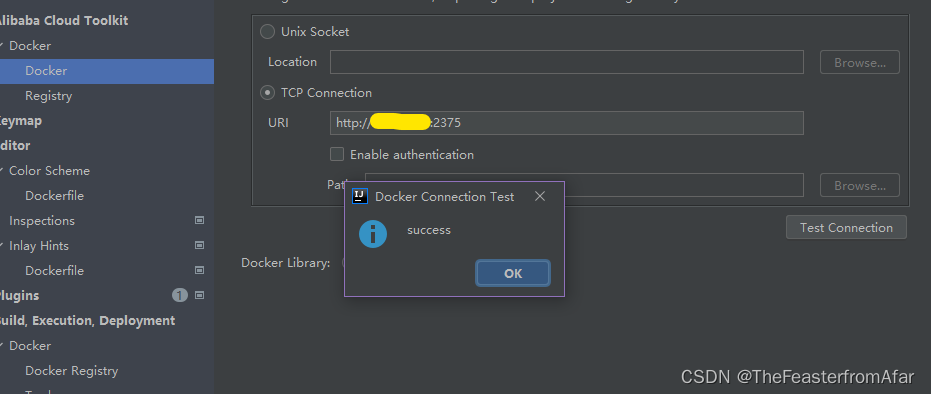Open the Registry settings page
Viewport: 931px width, 394px height.
click(49, 96)
